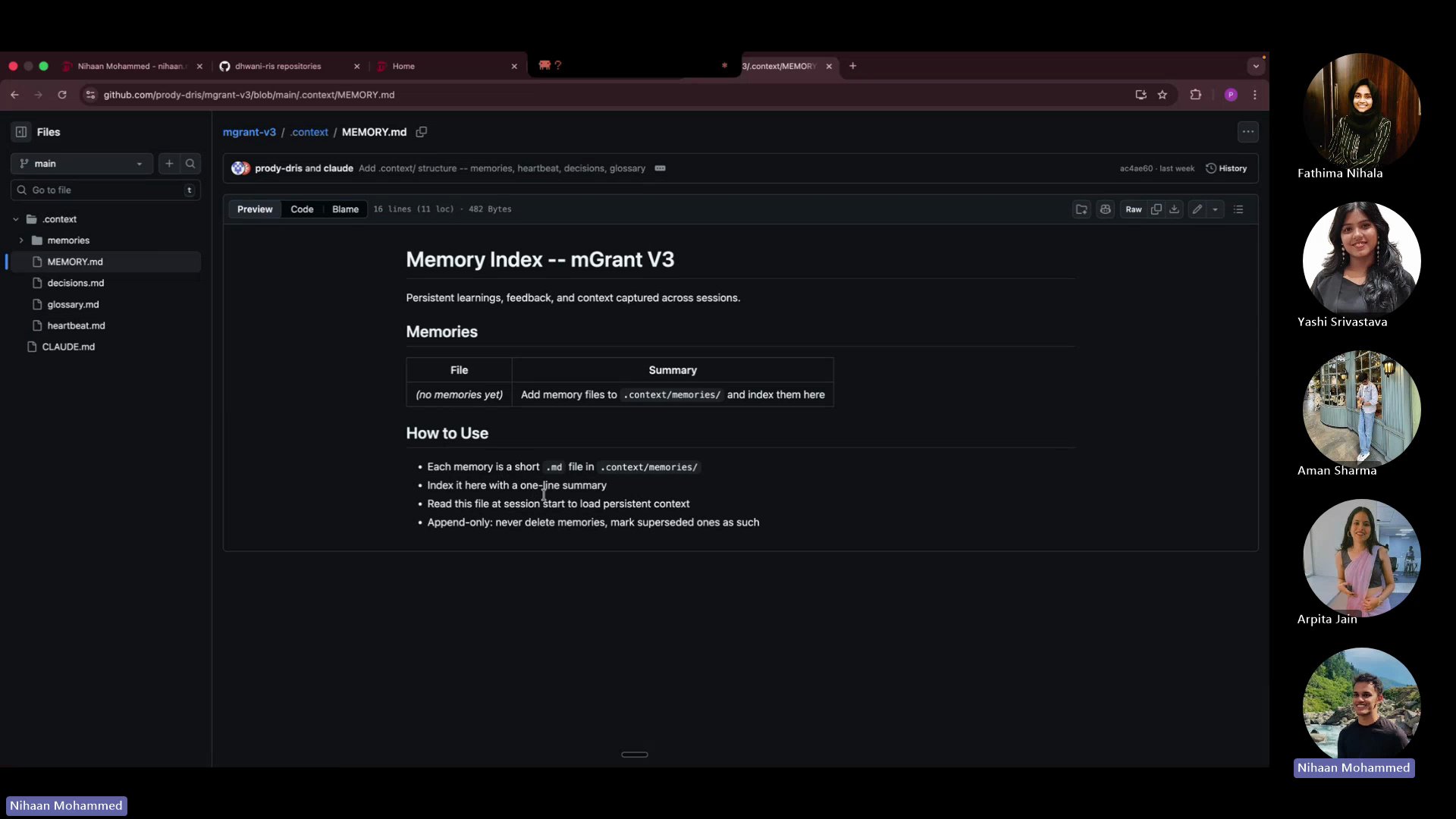The image size is (1456, 819).
Task: Copy file path beside MEMORY.md heading
Action: coord(422,132)
